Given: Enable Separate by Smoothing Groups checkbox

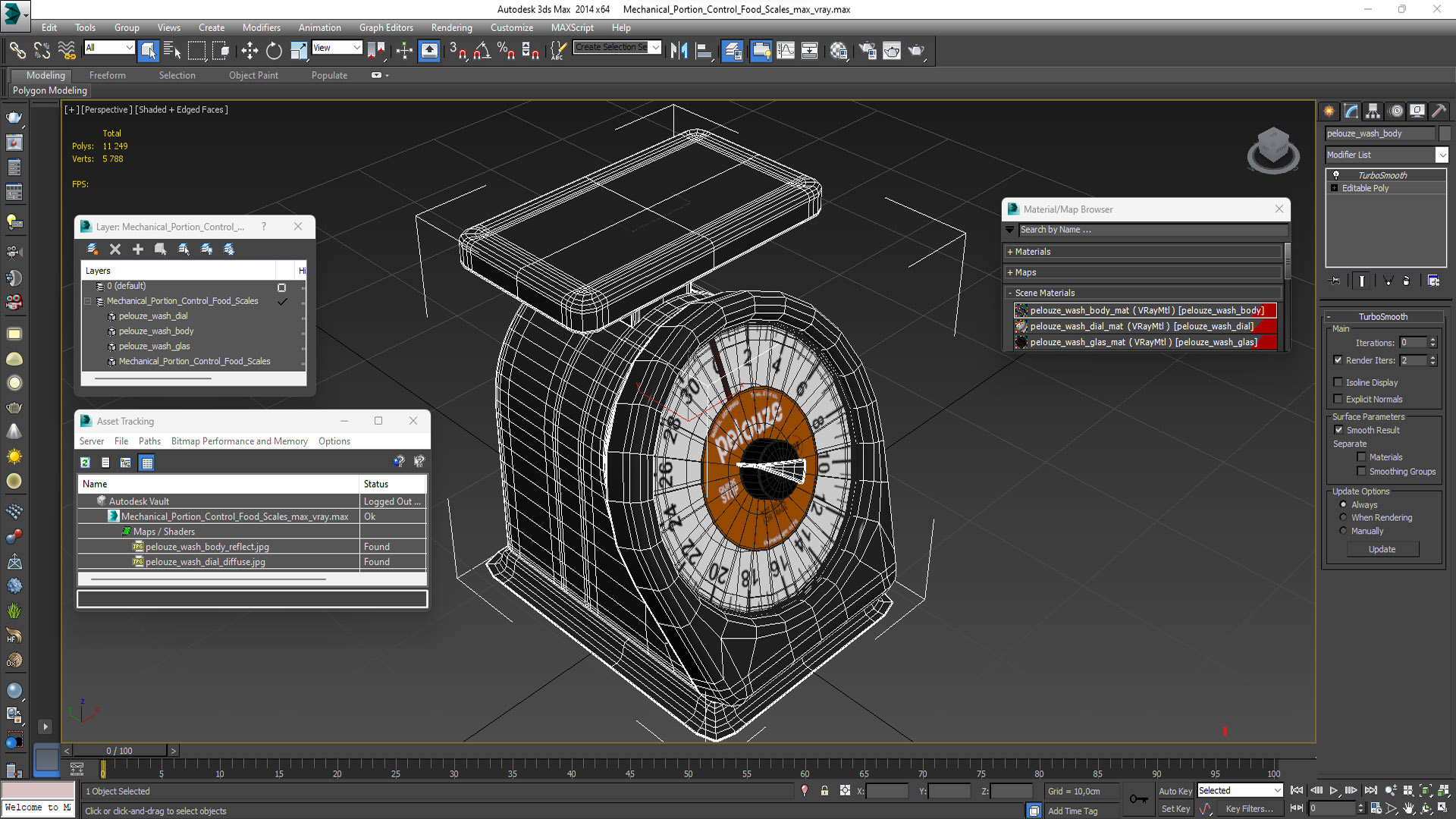Looking at the screenshot, I should (1362, 472).
